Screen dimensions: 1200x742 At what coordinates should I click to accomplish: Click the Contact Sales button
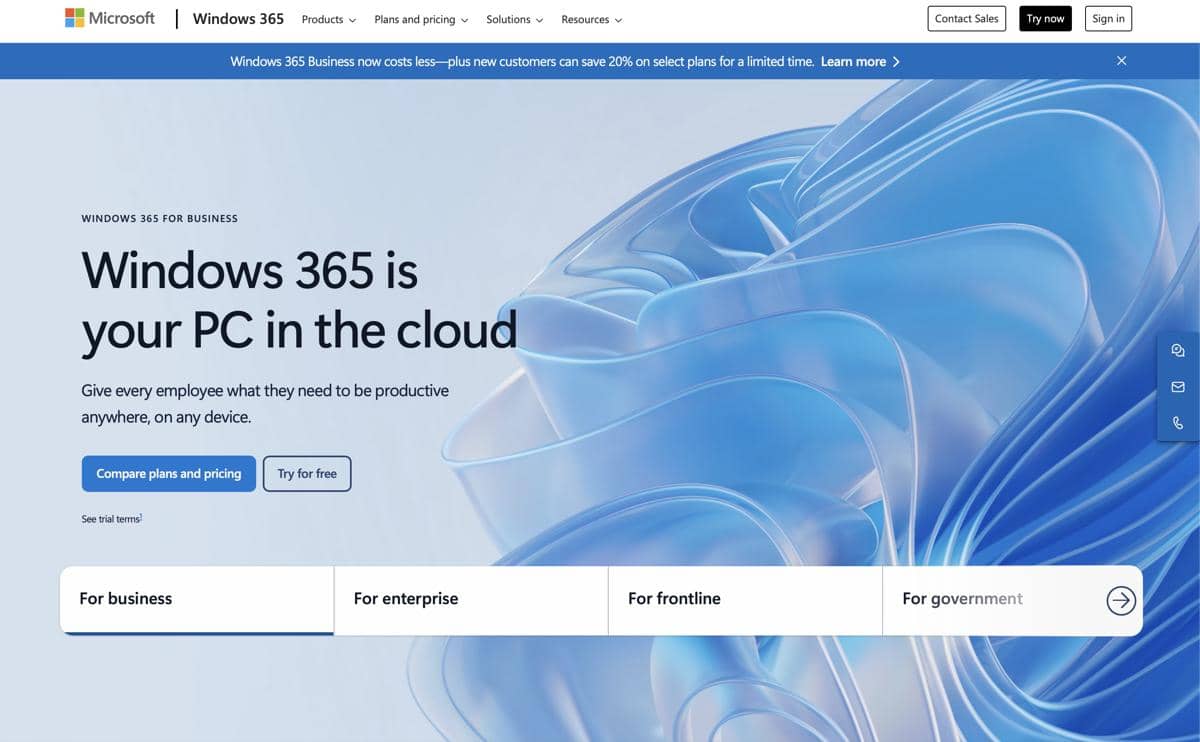click(x=967, y=18)
